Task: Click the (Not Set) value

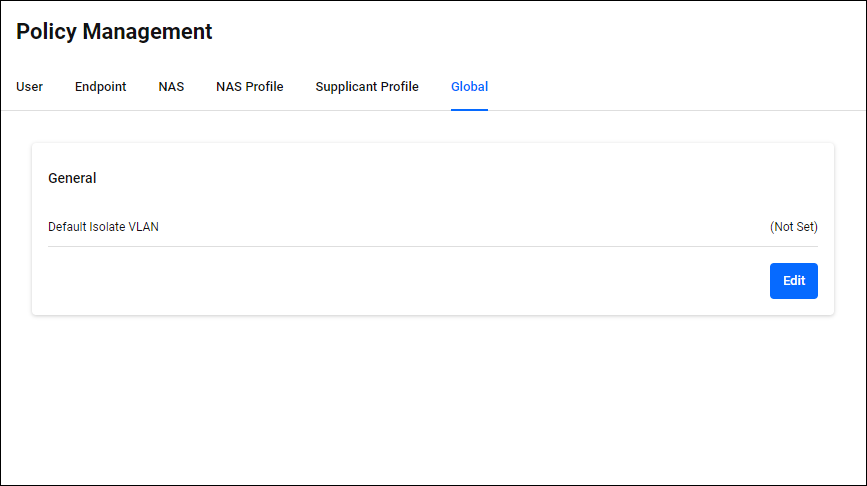Action: pyautogui.click(x=793, y=227)
